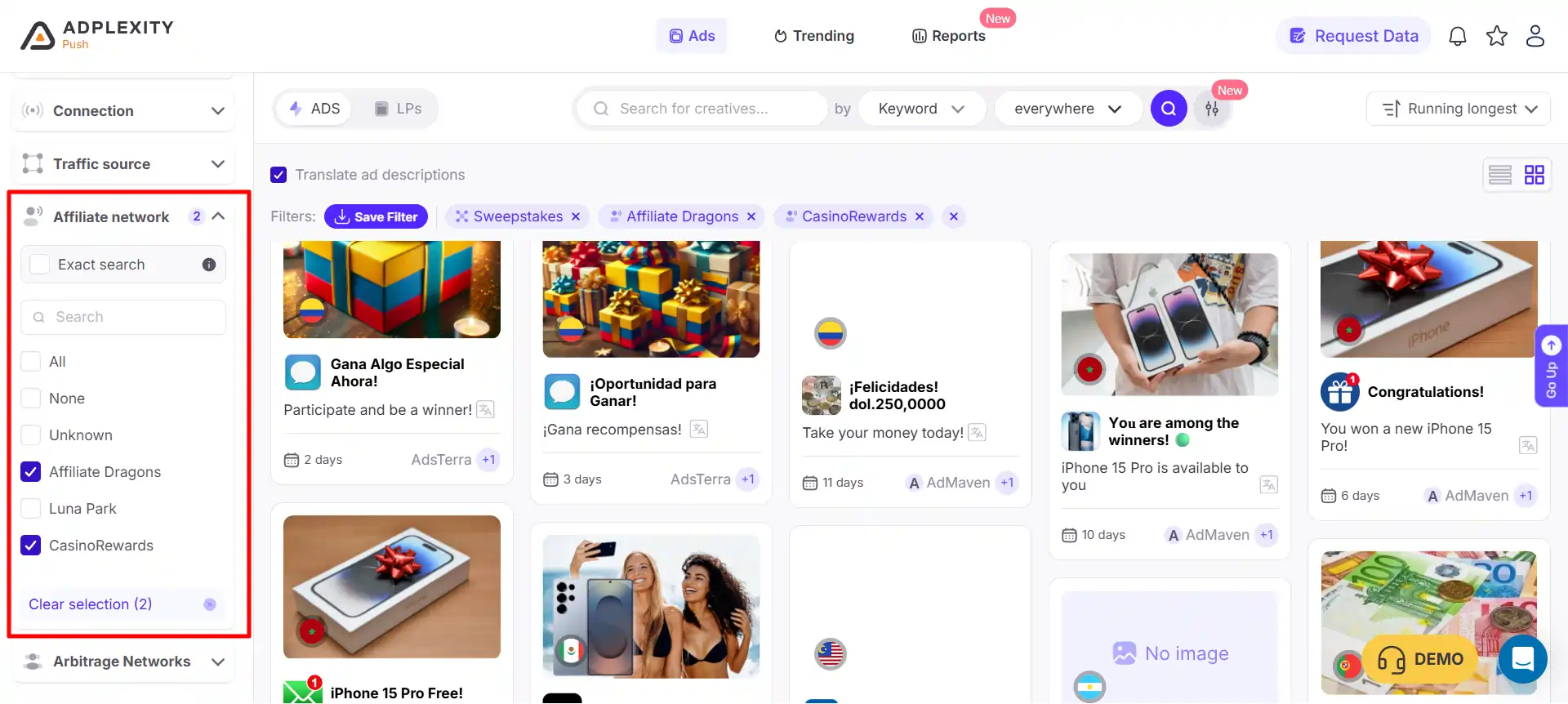Click translate icon beside '¡Gana recompensas!'
Screen dimensions: 1568x704
(x=699, y=430)
